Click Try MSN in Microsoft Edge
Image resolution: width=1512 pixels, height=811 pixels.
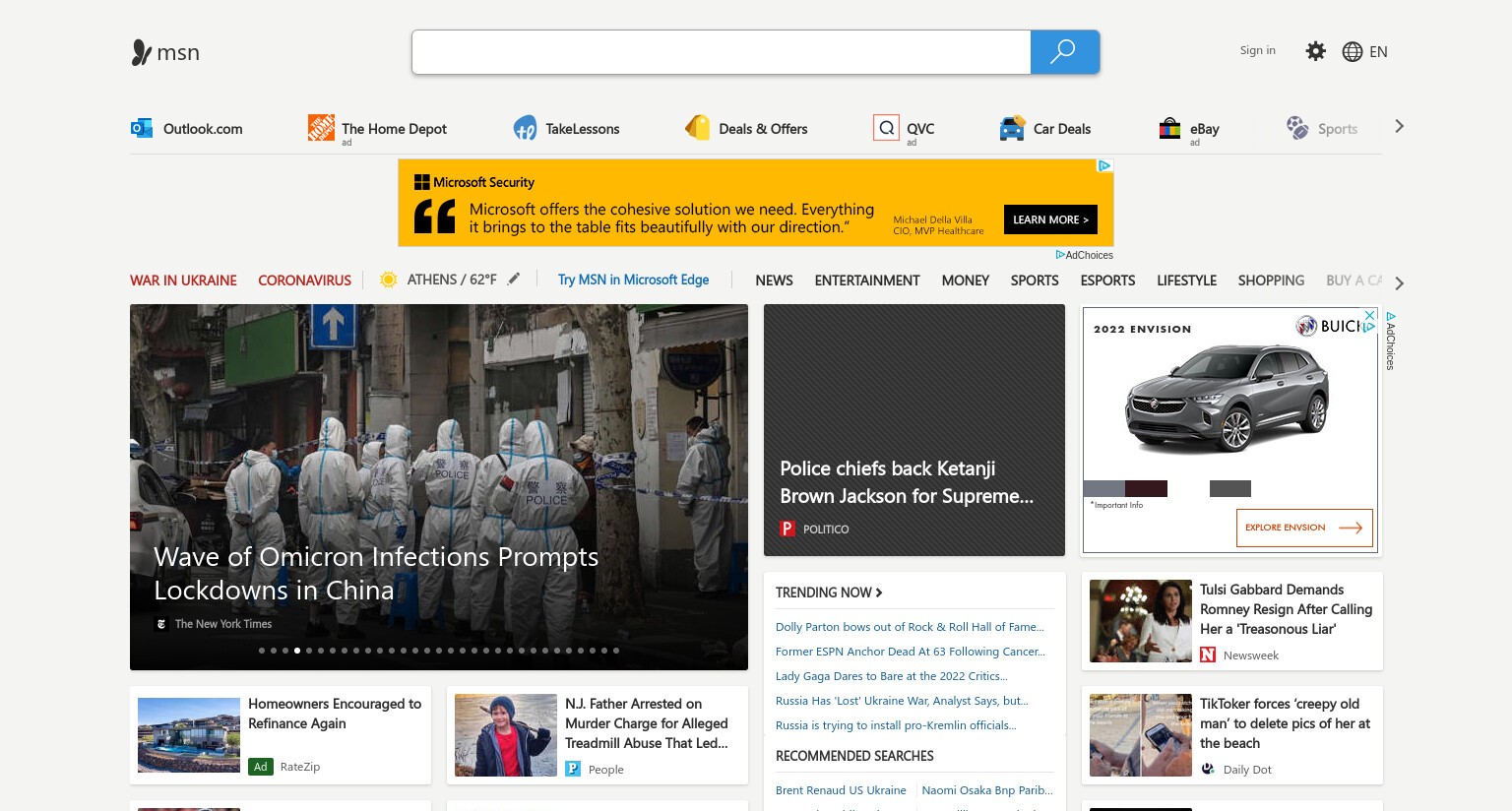tap(633, 280)
